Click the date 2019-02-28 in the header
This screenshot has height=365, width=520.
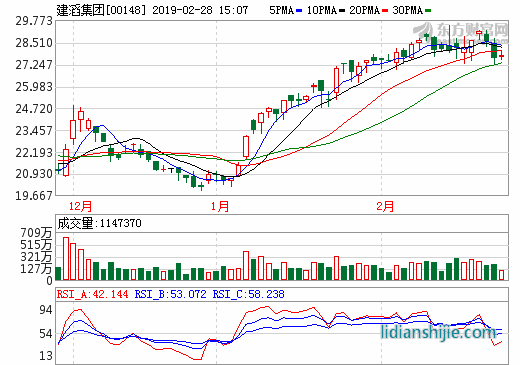click(x=182, y=10)
